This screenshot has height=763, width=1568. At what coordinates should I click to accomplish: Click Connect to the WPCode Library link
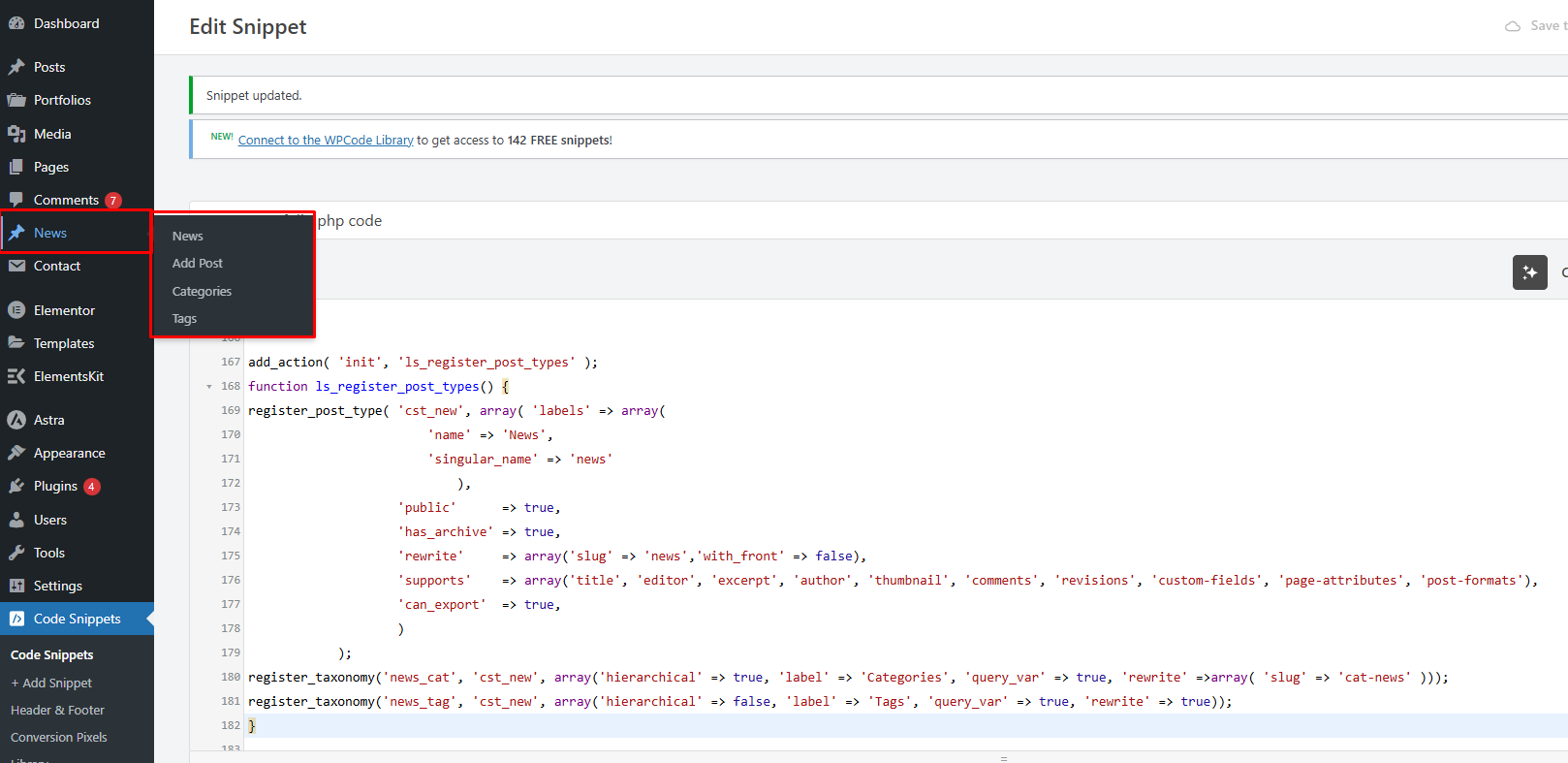pos(326,140)
